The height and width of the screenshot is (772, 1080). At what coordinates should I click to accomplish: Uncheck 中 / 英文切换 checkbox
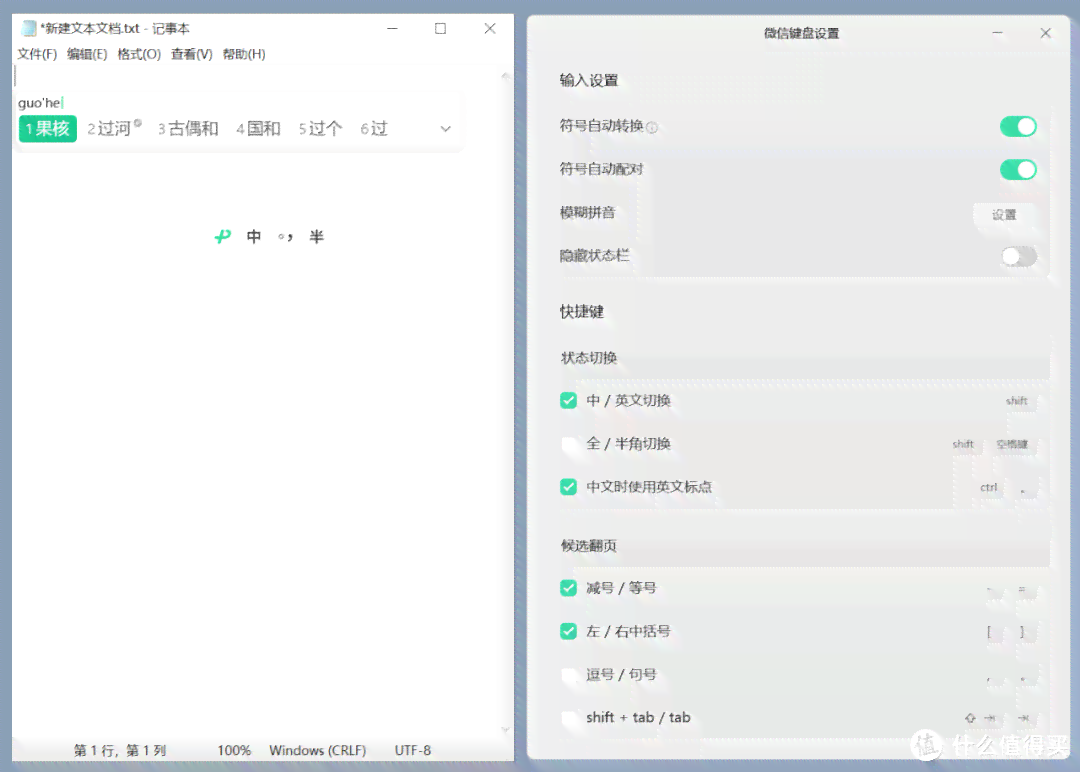[x=568, y=400]
